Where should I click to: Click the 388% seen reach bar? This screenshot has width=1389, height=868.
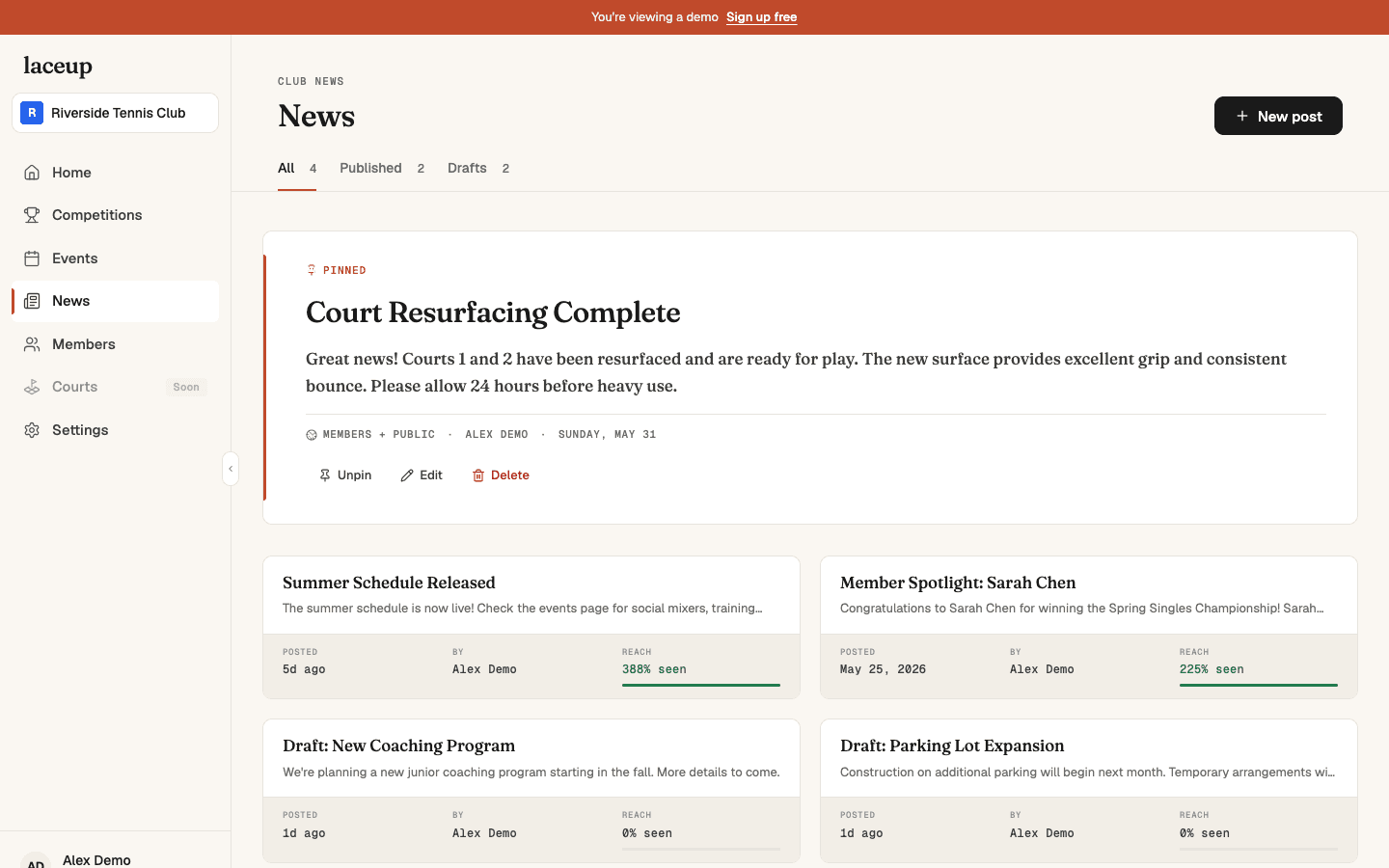(x=701, y=685)
